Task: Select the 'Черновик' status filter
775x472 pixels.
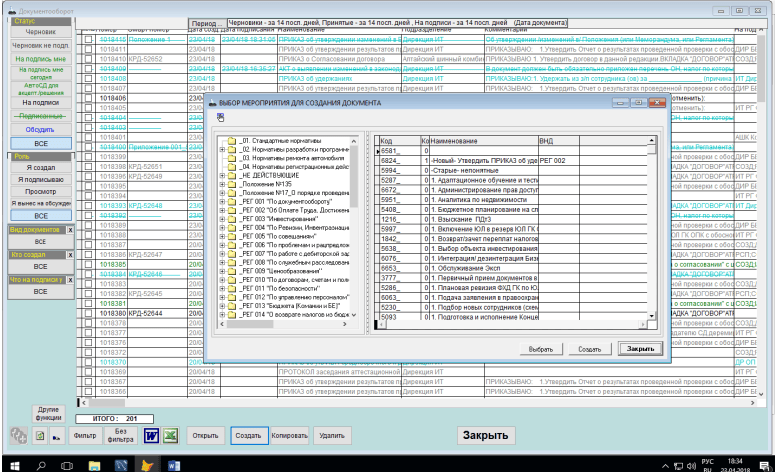Action: tap(40, 32)
